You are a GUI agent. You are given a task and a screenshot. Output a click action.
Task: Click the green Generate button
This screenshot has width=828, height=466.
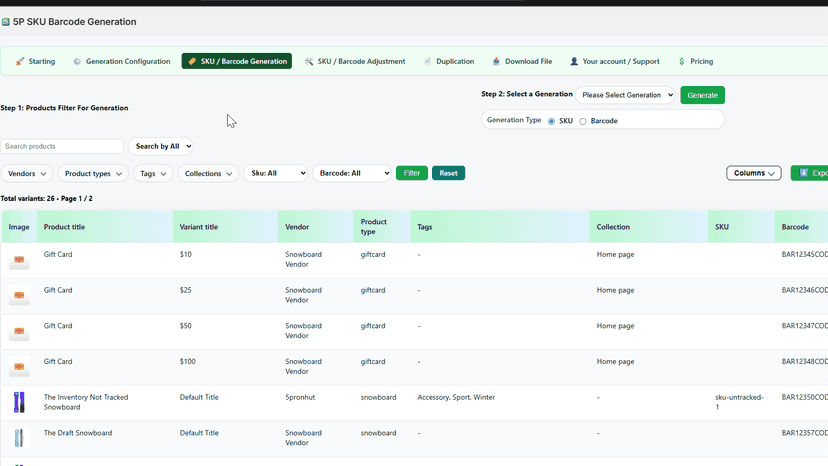[x=702, y=95]
